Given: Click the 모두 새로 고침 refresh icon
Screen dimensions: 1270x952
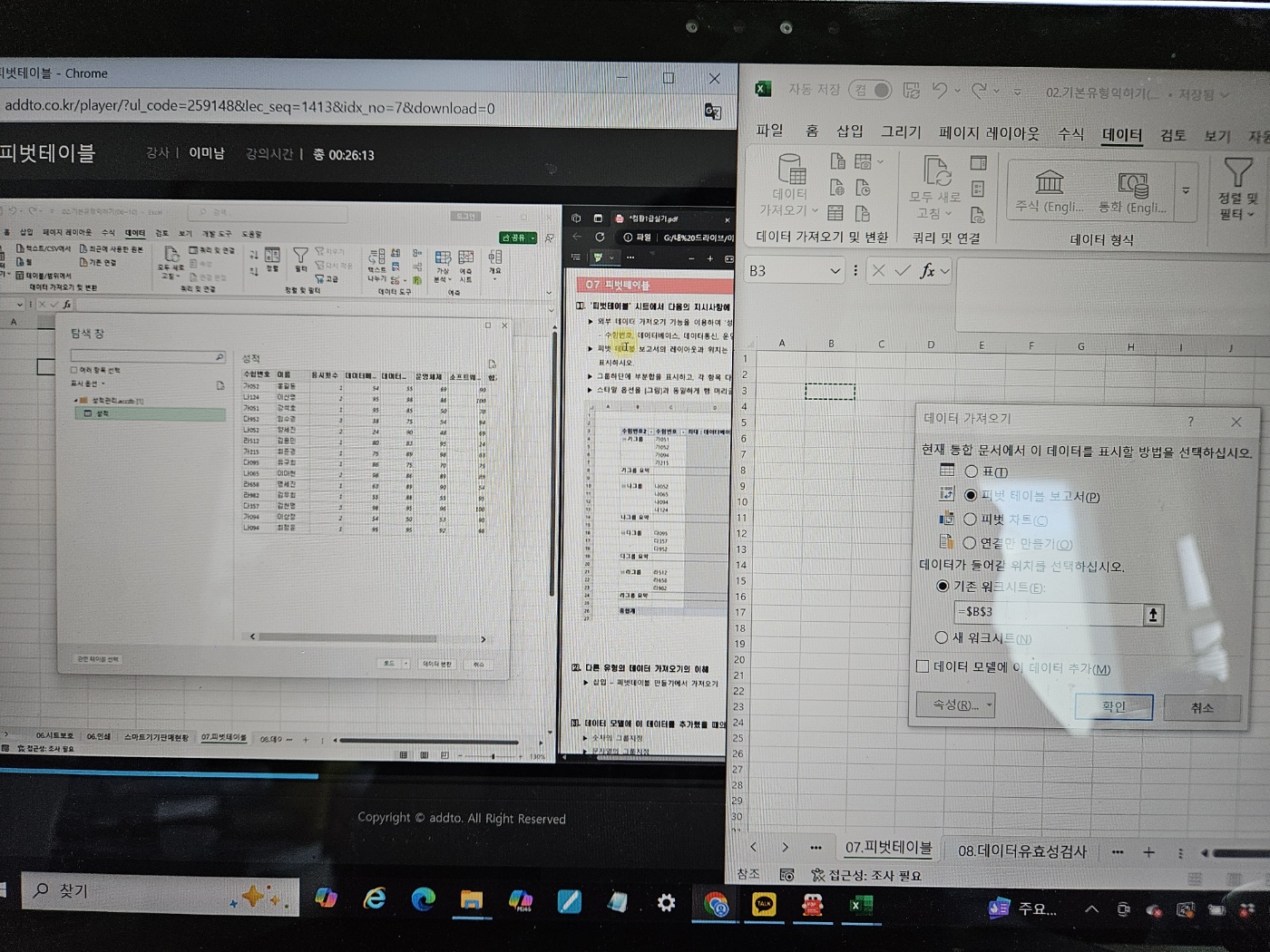Looking at the screenshot, I should [x=936, y=170].
